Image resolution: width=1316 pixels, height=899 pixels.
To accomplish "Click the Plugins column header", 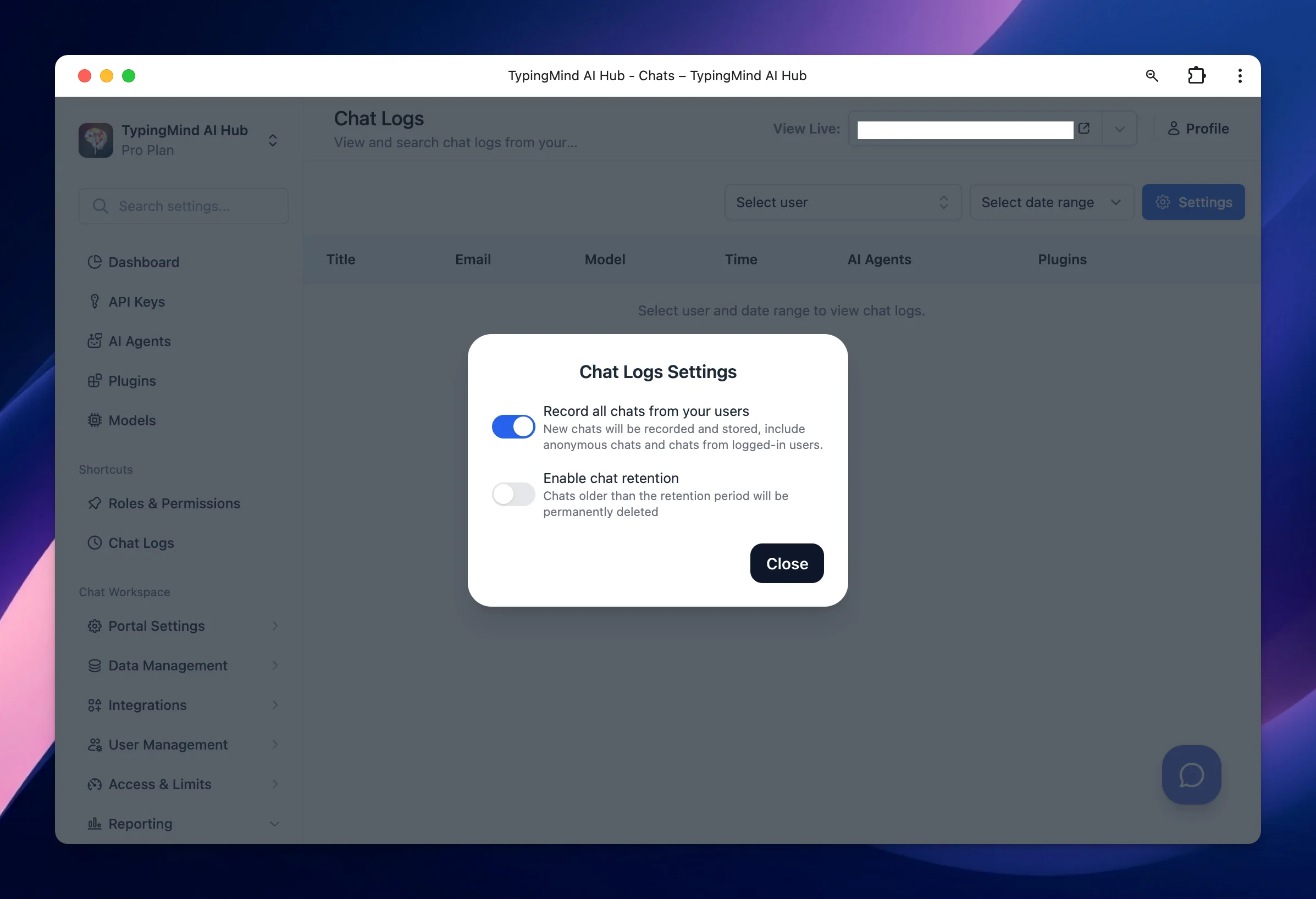I will click(x=1063, y=259).
